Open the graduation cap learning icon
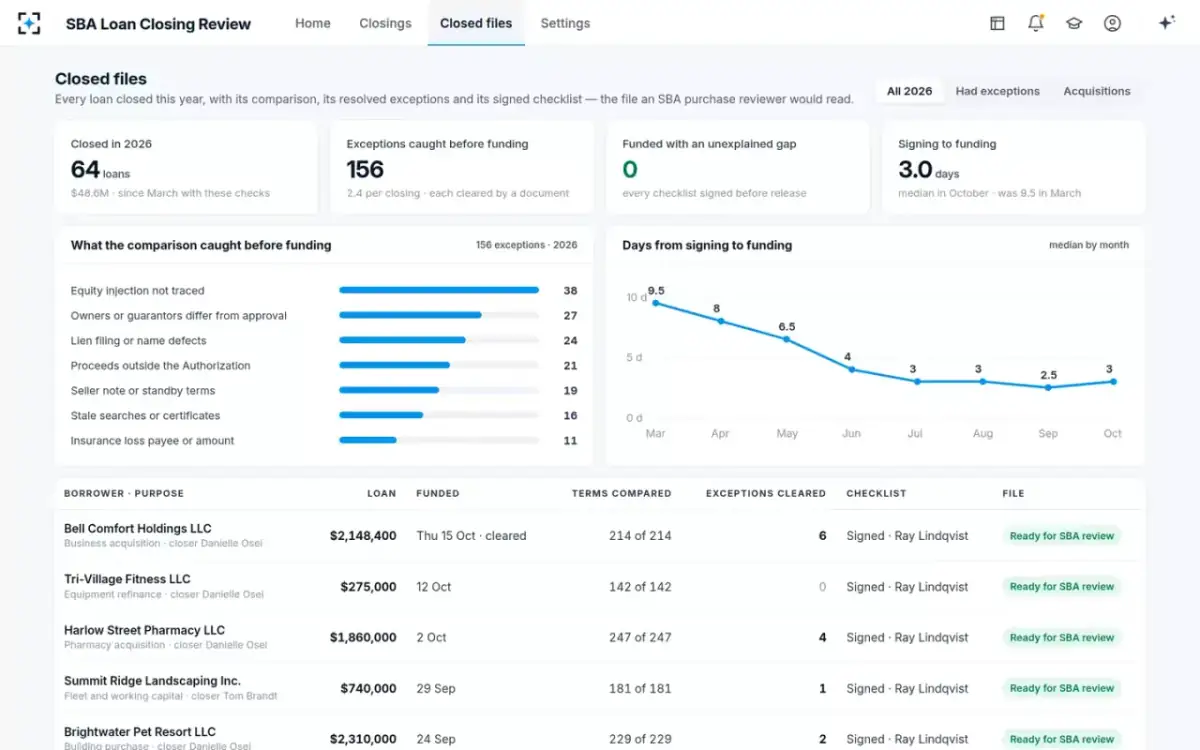Viewport: 1200px width, 750px height. pos(1074,23)
